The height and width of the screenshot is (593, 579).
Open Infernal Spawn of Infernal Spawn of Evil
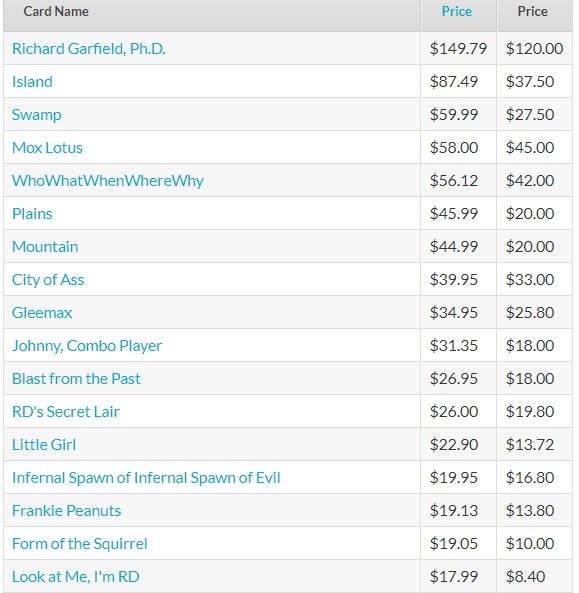pyautogui.click(x=146, y=478)
